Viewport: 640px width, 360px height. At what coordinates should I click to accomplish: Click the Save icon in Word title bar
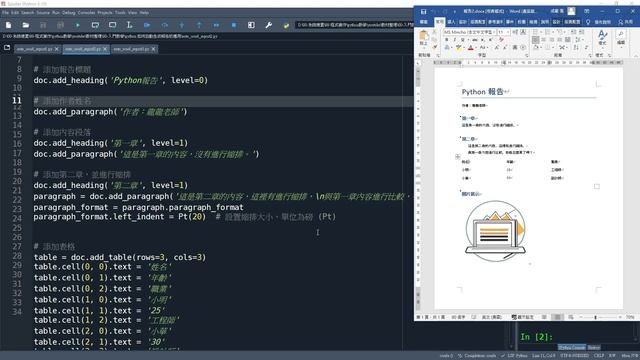tap(423, 11)
